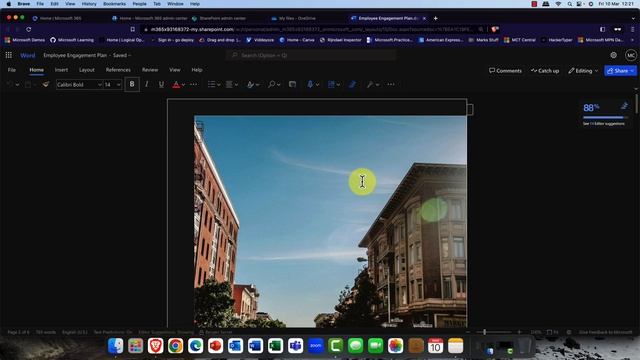
Task: Switch to the Review ribbon tab
Action: 150,70
